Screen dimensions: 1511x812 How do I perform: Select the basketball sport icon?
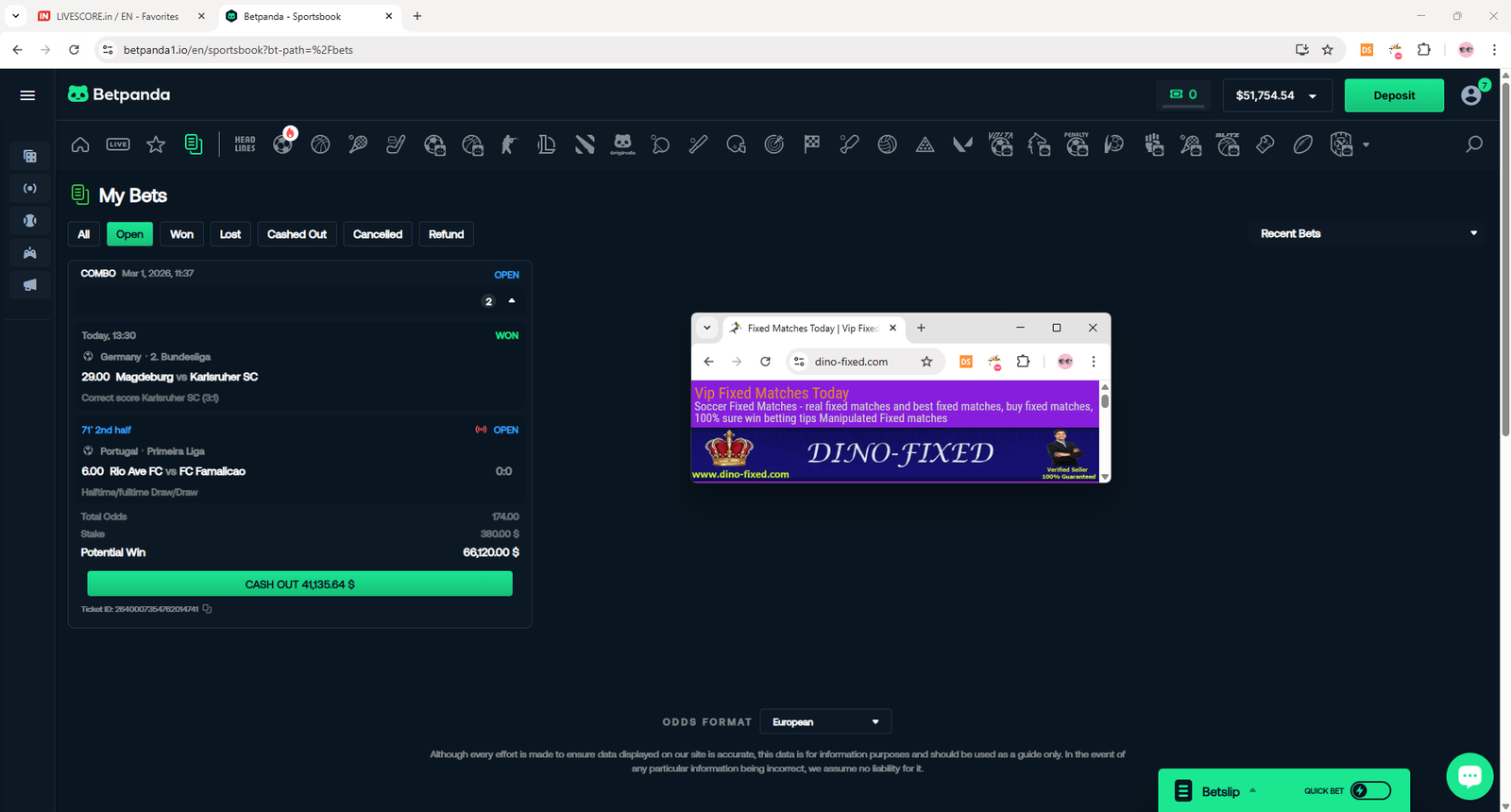320,144
